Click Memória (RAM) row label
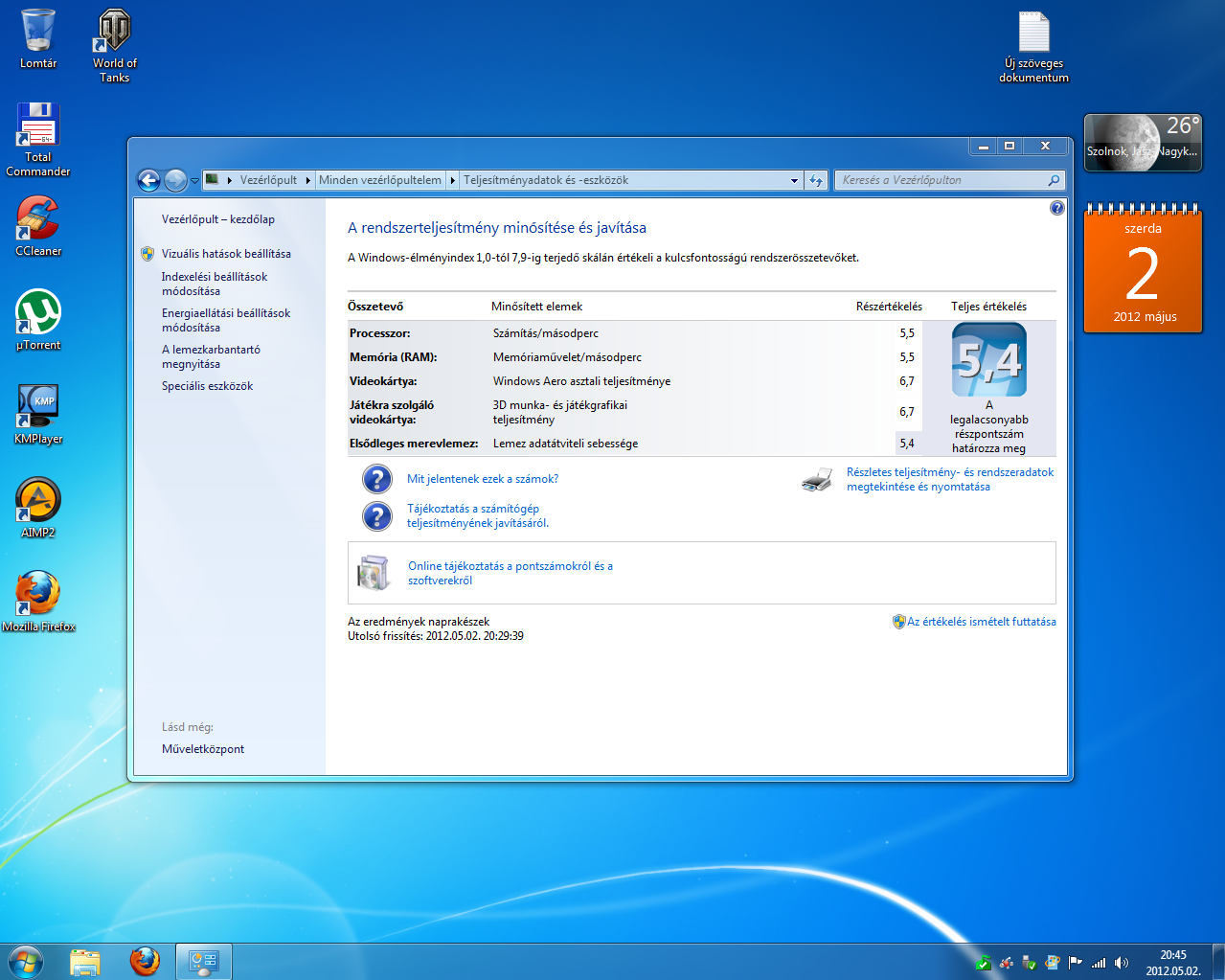Screen dimensions: 1225x980 (393, 357)
